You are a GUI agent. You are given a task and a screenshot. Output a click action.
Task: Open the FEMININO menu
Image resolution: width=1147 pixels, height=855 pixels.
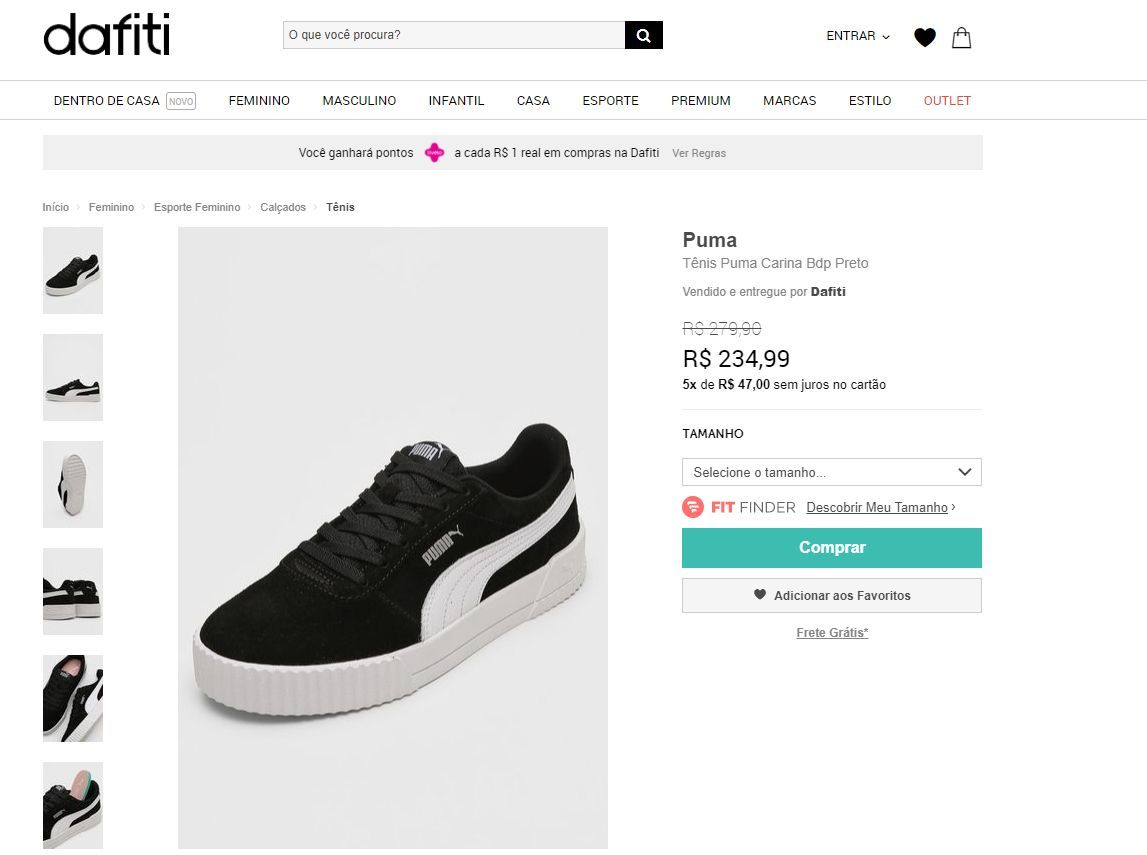pos(259,101)
